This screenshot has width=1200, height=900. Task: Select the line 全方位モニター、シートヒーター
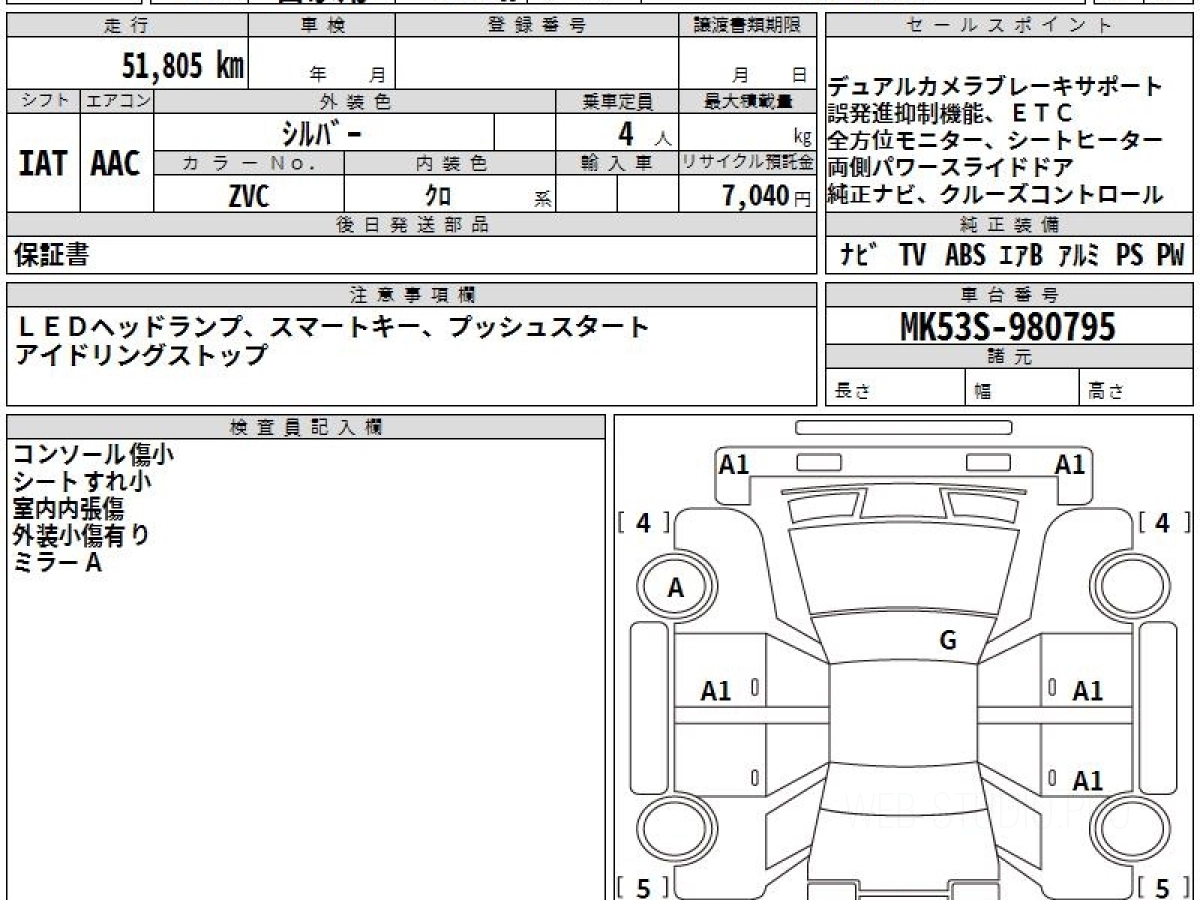pyautogui.click(x=996, y=140)
